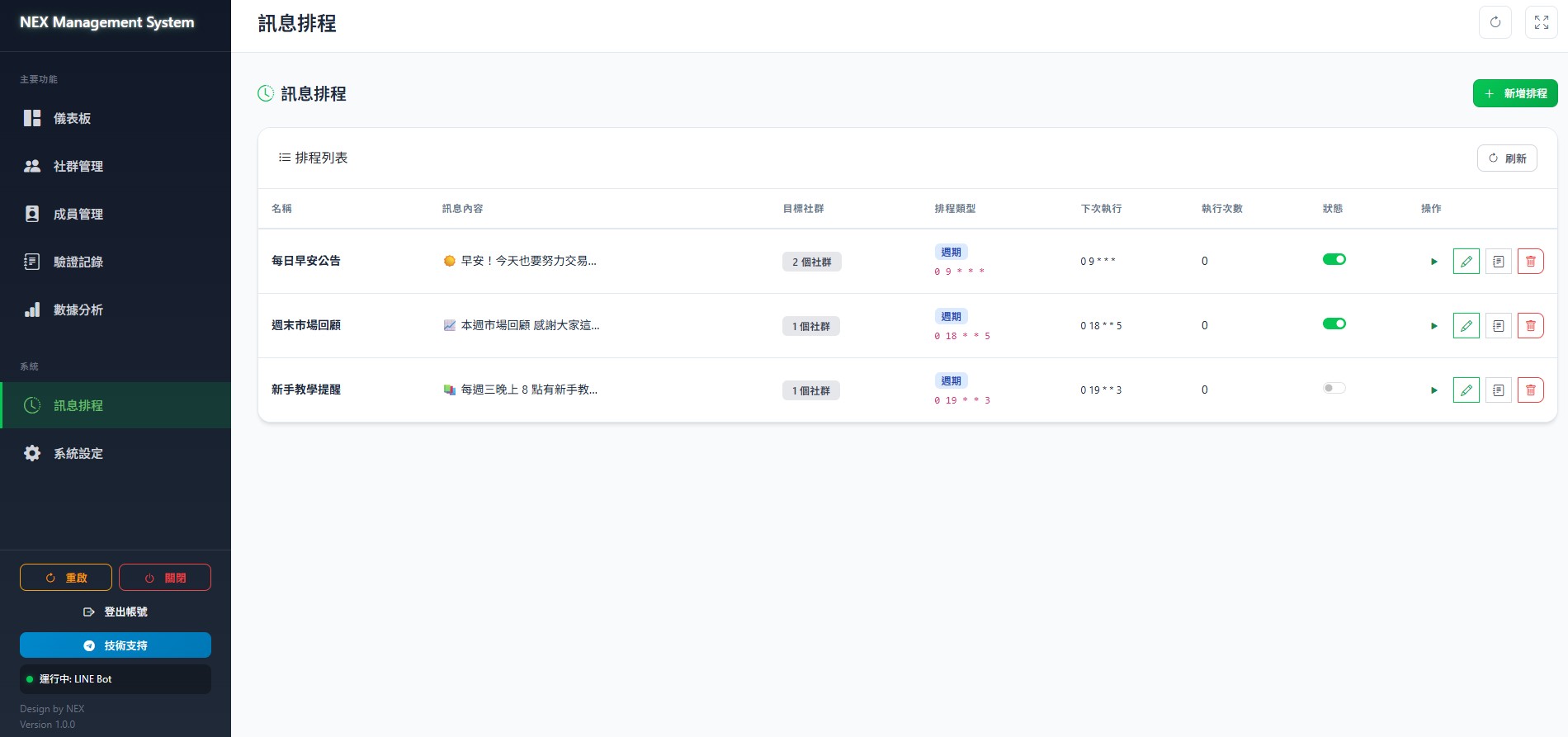Click 1 個社群 badge for 週末市場回顧
Image resolution: width=1568 pixels, height=737 pixels.
click(811, 326)
